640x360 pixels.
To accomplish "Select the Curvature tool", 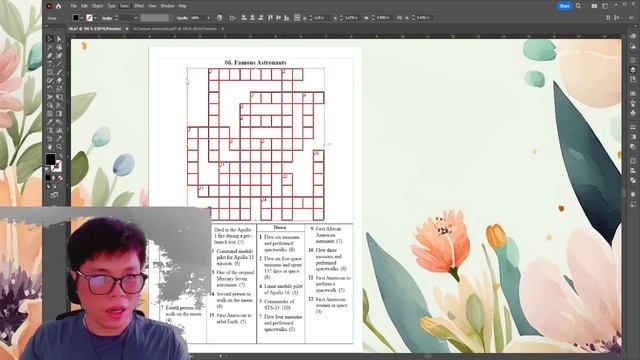I will click(59, 56).
